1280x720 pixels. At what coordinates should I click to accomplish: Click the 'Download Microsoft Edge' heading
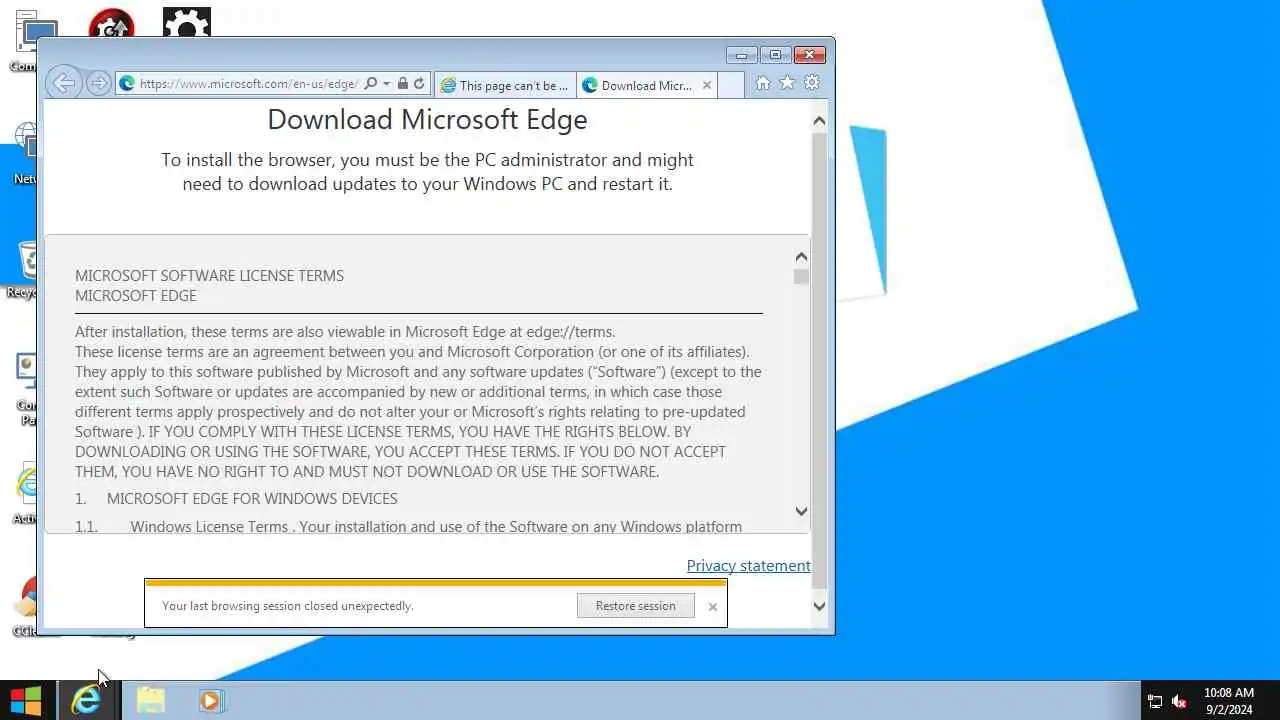(x=427, y=119)
